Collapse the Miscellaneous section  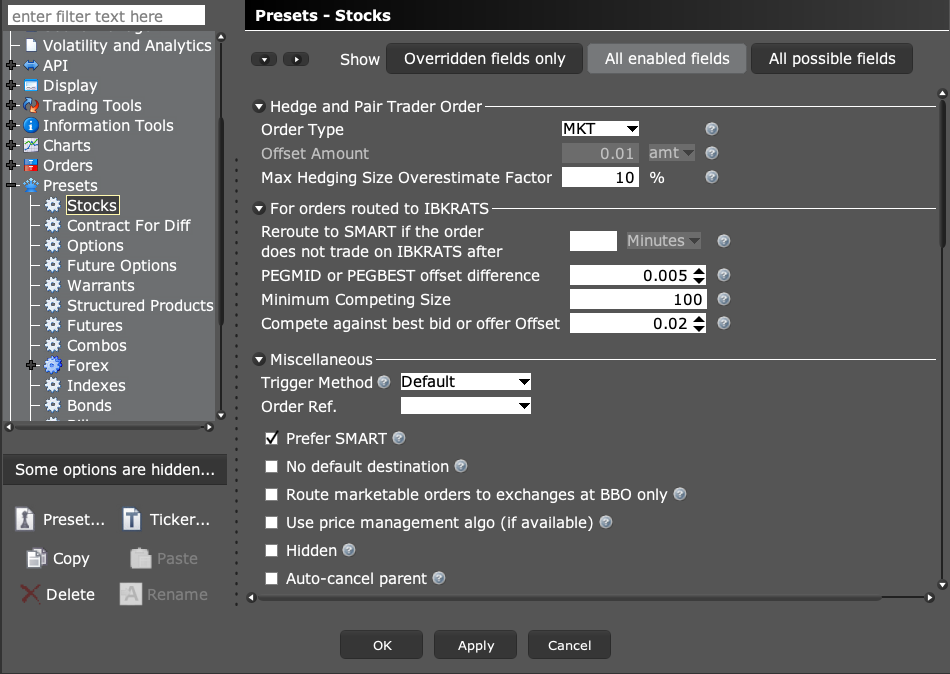click(259, 359)
